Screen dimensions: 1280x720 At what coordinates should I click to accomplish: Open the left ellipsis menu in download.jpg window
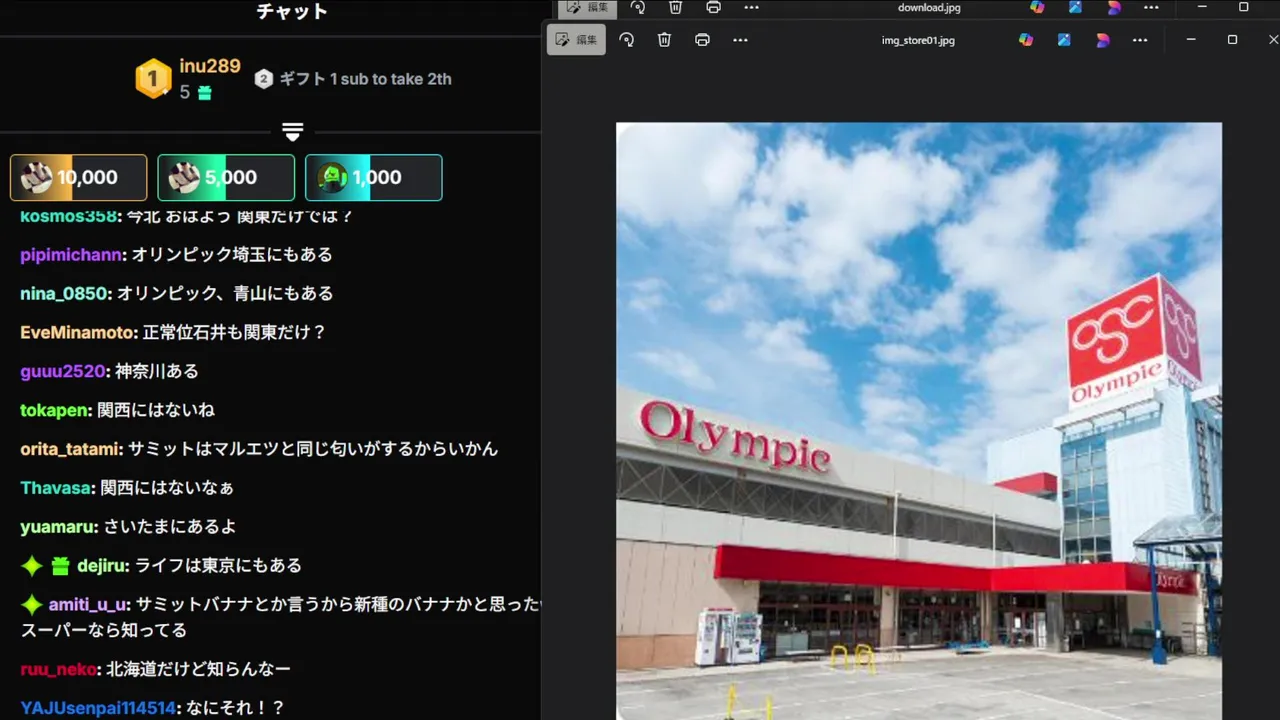[751, 7]
